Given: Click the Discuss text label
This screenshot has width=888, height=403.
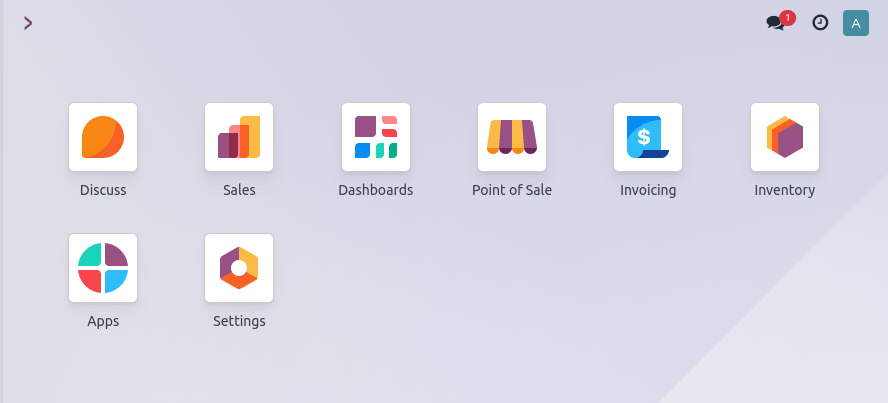Looking at the screenshot, I should (x=103, y=190).
